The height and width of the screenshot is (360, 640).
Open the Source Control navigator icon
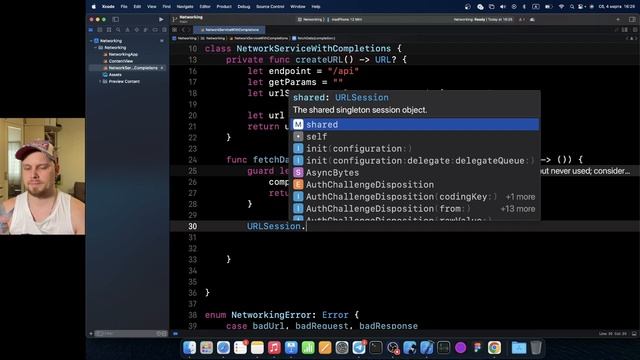(x=100, y=30)
